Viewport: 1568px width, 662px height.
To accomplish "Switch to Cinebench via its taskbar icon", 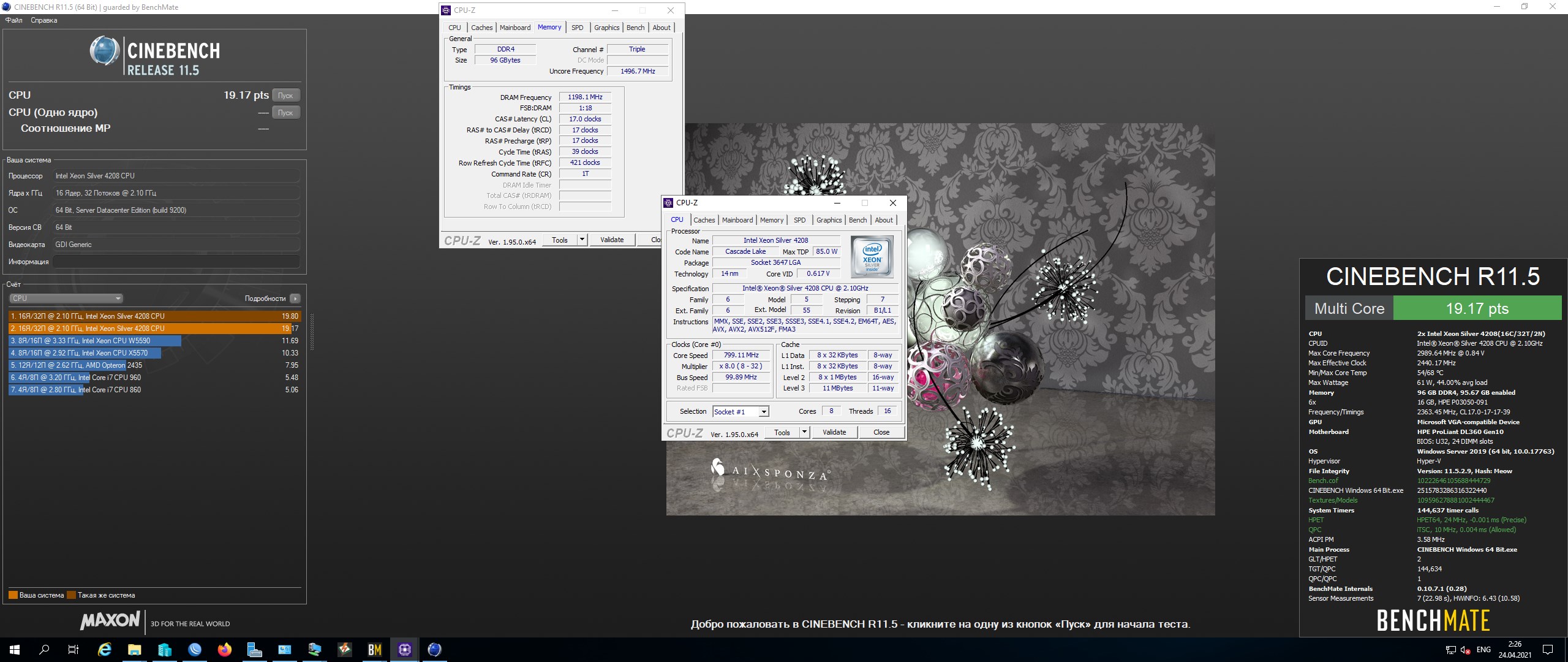I will click(435, 650).
